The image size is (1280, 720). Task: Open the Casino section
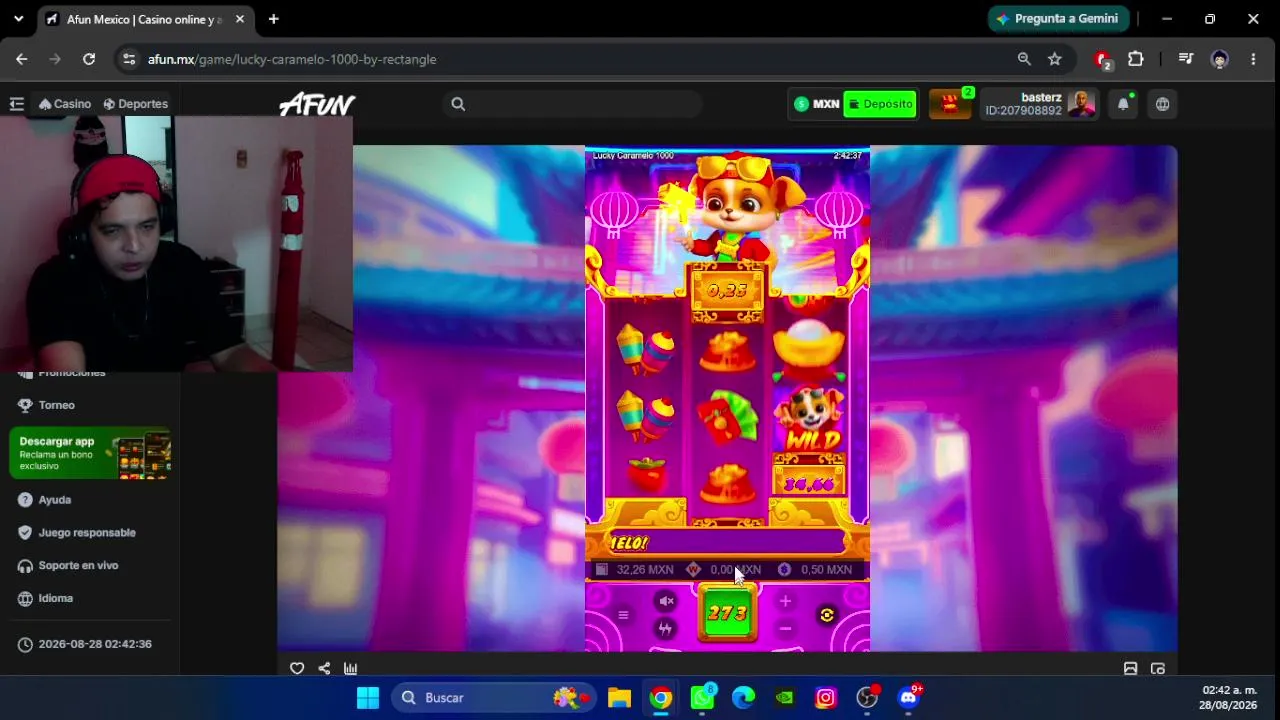(65, 104)
